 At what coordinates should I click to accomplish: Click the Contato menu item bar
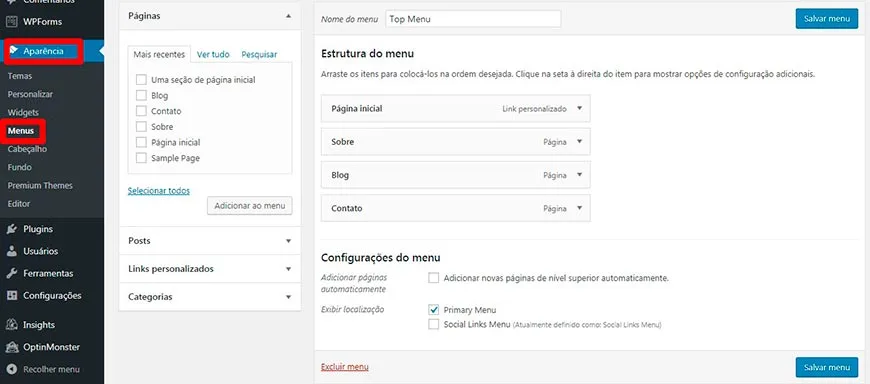[x=456, y=208]
